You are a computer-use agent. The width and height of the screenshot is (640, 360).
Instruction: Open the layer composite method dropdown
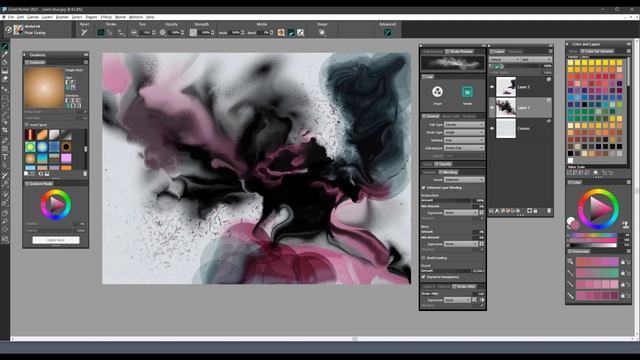pyautogui.click(x=504, y=59)
